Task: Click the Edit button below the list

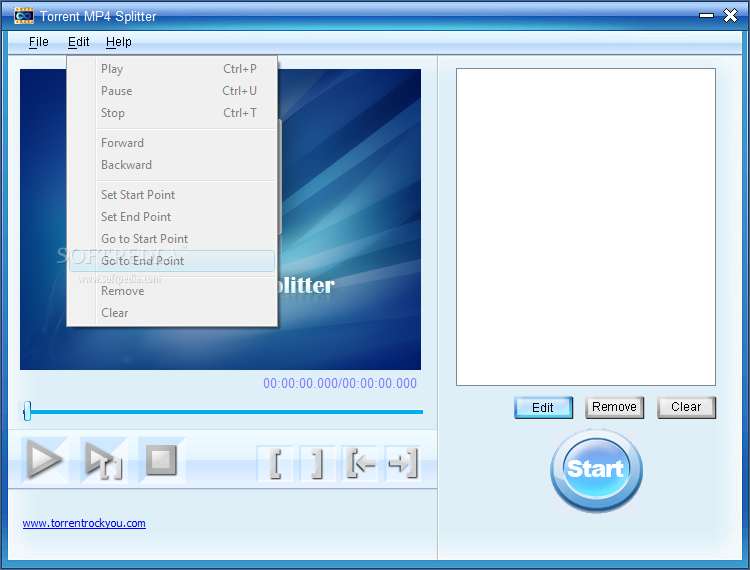Action: [x=543, y=407]
